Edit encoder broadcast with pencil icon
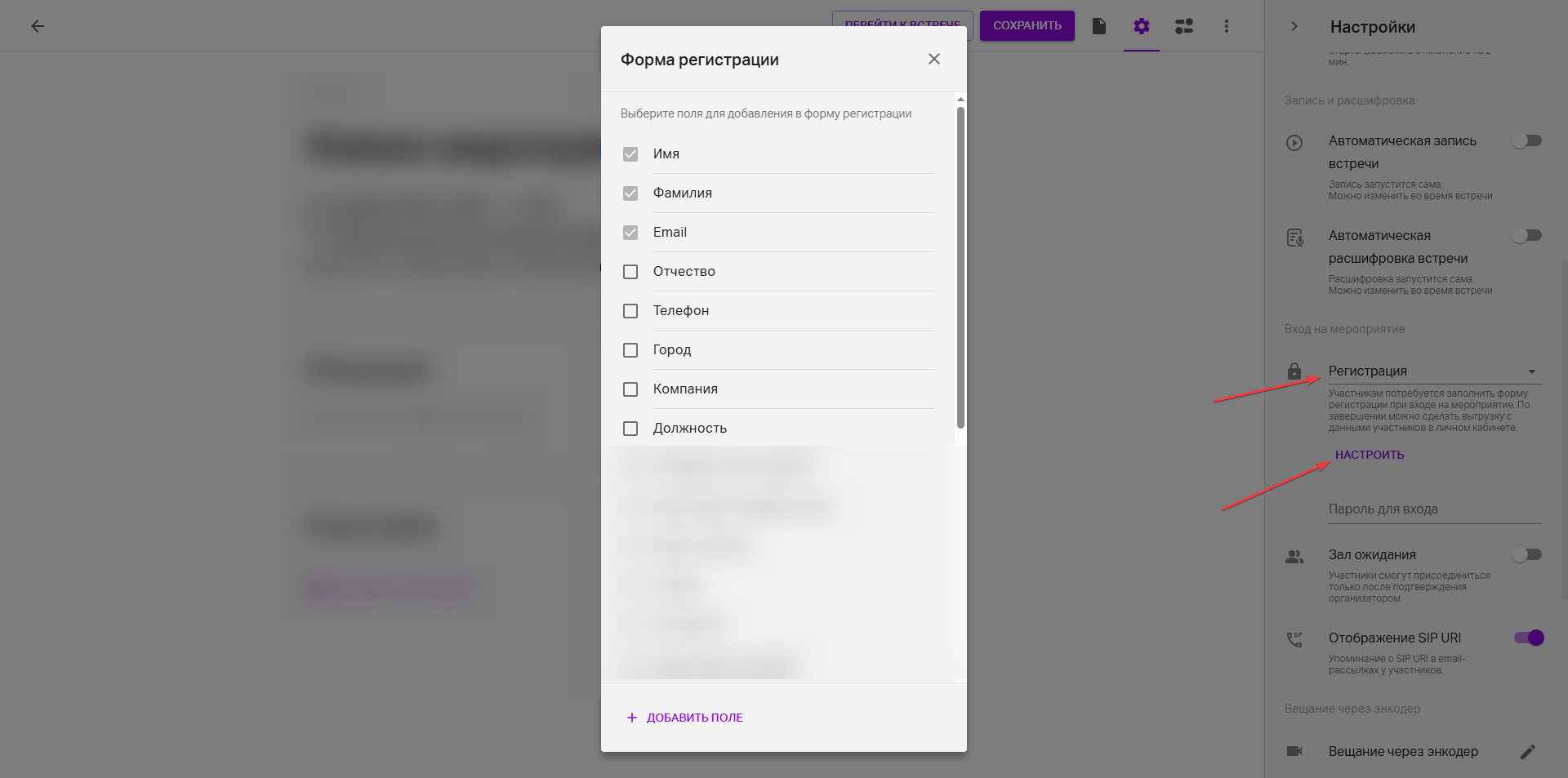The width and height of the screenshot is (1568, 778). 1527,751
